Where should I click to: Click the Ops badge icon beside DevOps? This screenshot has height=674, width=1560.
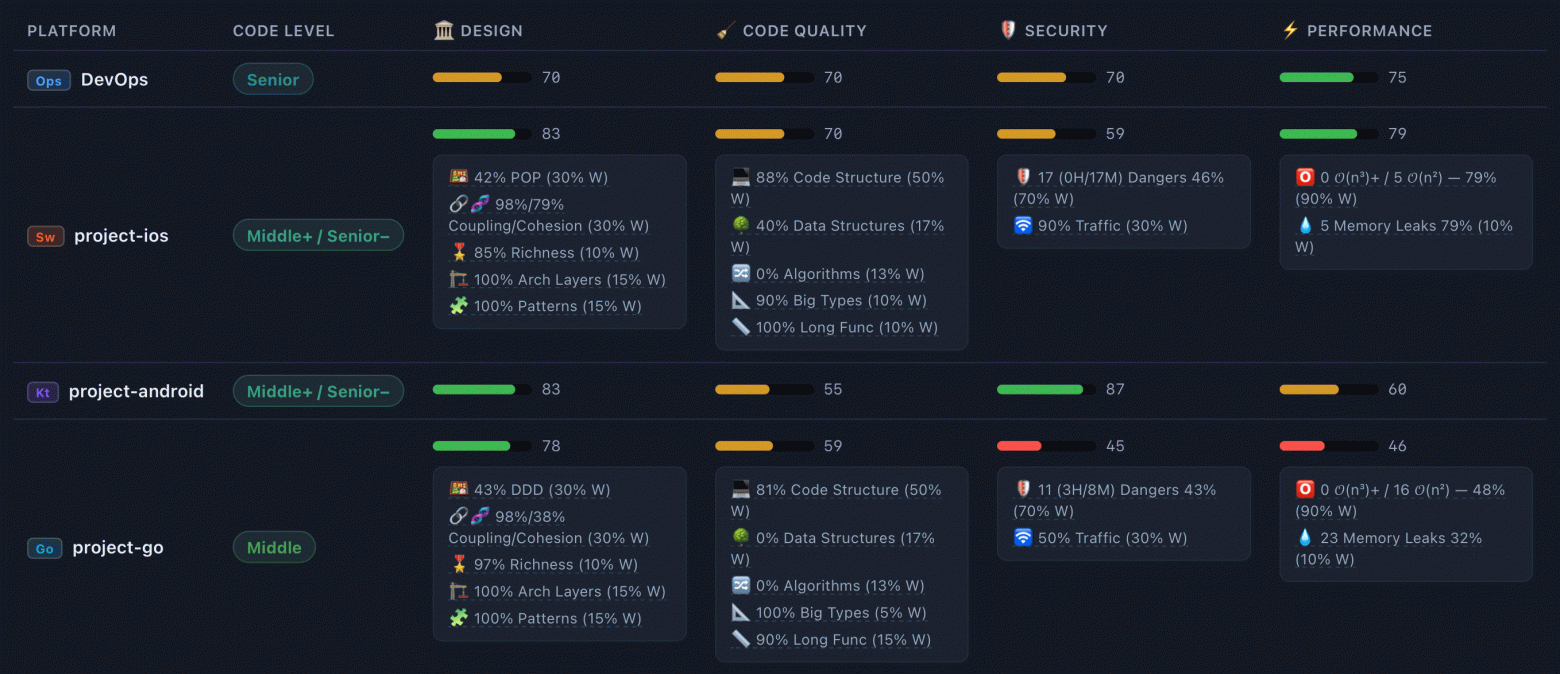click(x=49, y=80)
